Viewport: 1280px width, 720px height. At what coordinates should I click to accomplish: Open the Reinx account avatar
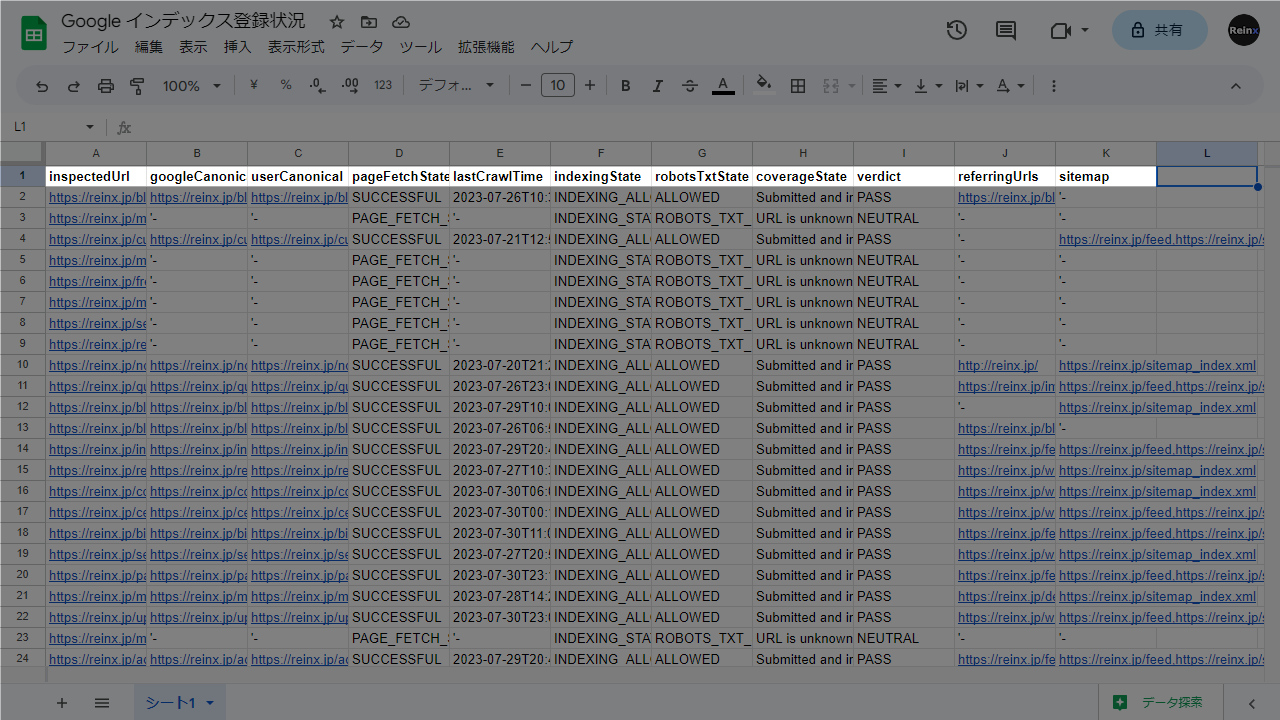(1244, 30)
